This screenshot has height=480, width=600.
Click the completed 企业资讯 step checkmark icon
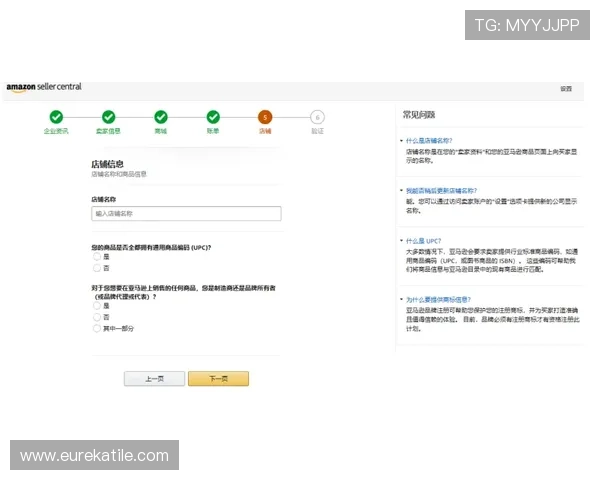(x=56, y=117)
